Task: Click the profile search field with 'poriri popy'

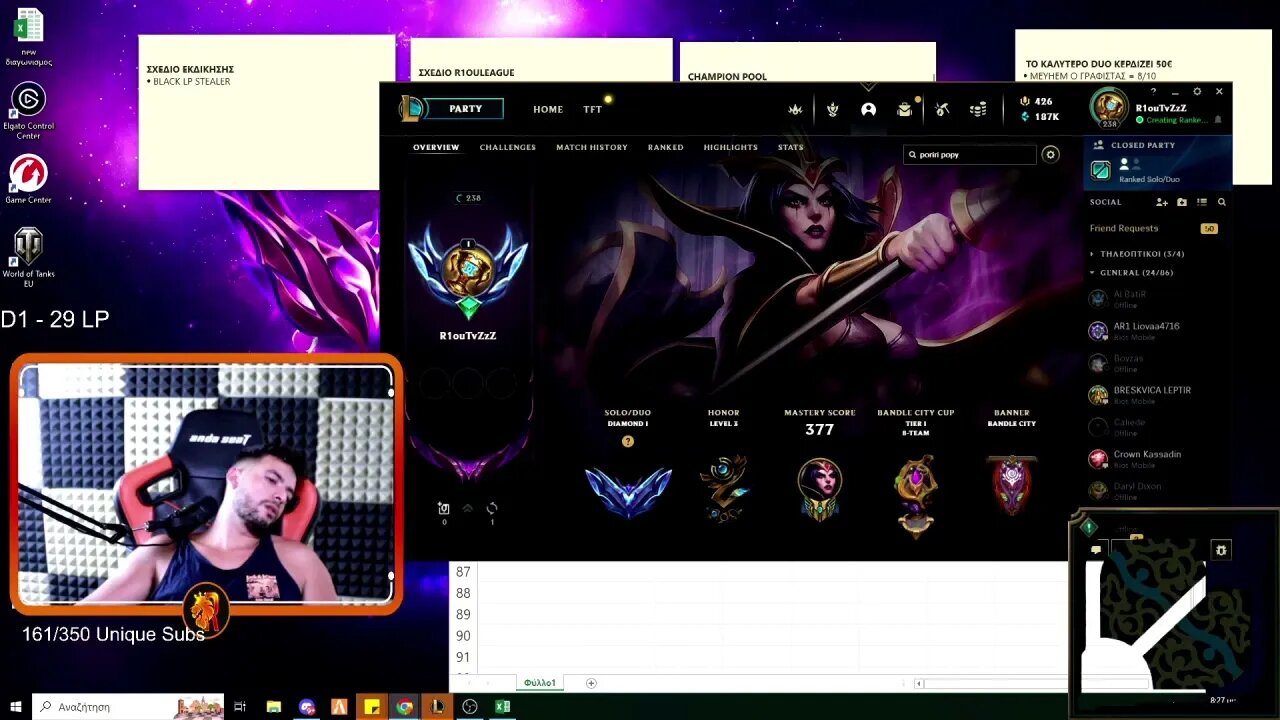Action: pyautogui.click(x=969, y=155)
